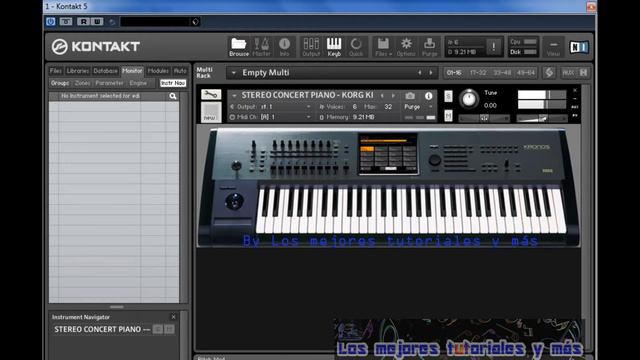Click the Info icon in the toolbar
The image size is (640, 360).
pyautogui.click(x=284, y=47)
